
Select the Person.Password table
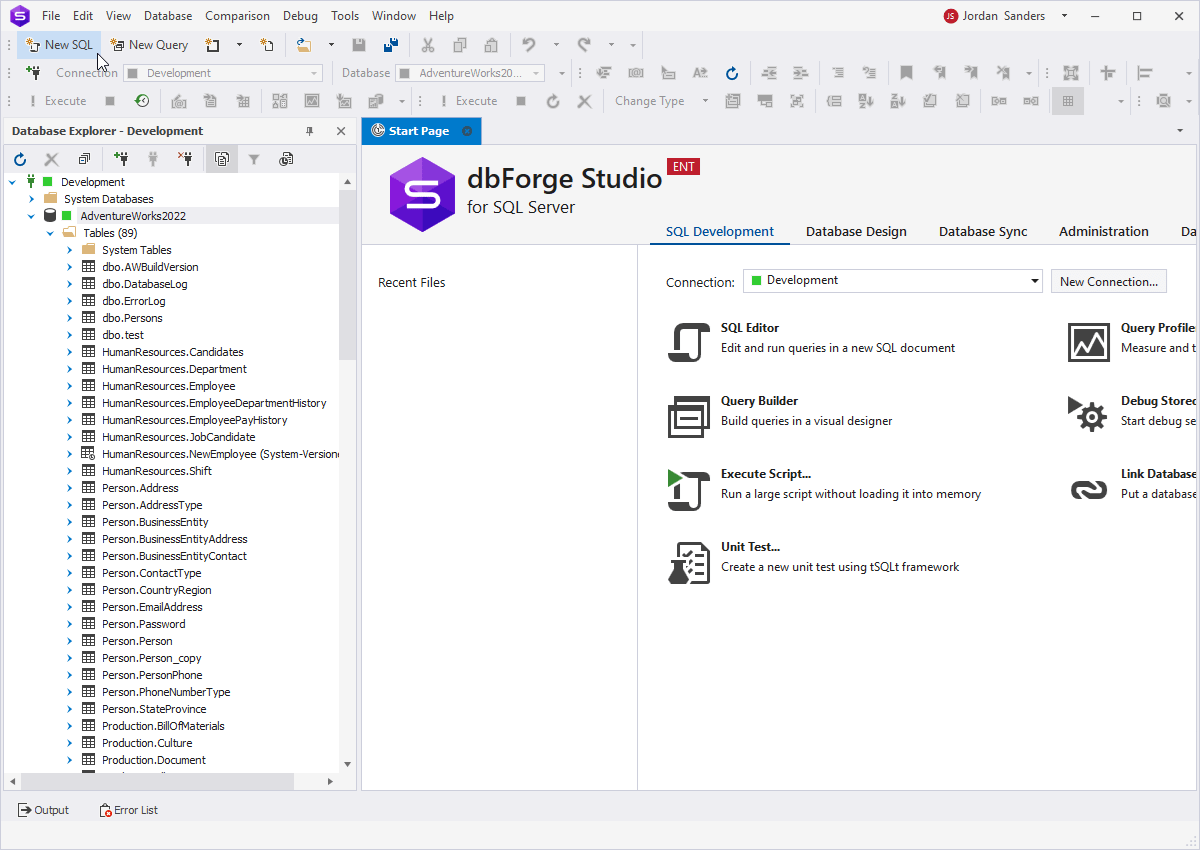(143, 624)
